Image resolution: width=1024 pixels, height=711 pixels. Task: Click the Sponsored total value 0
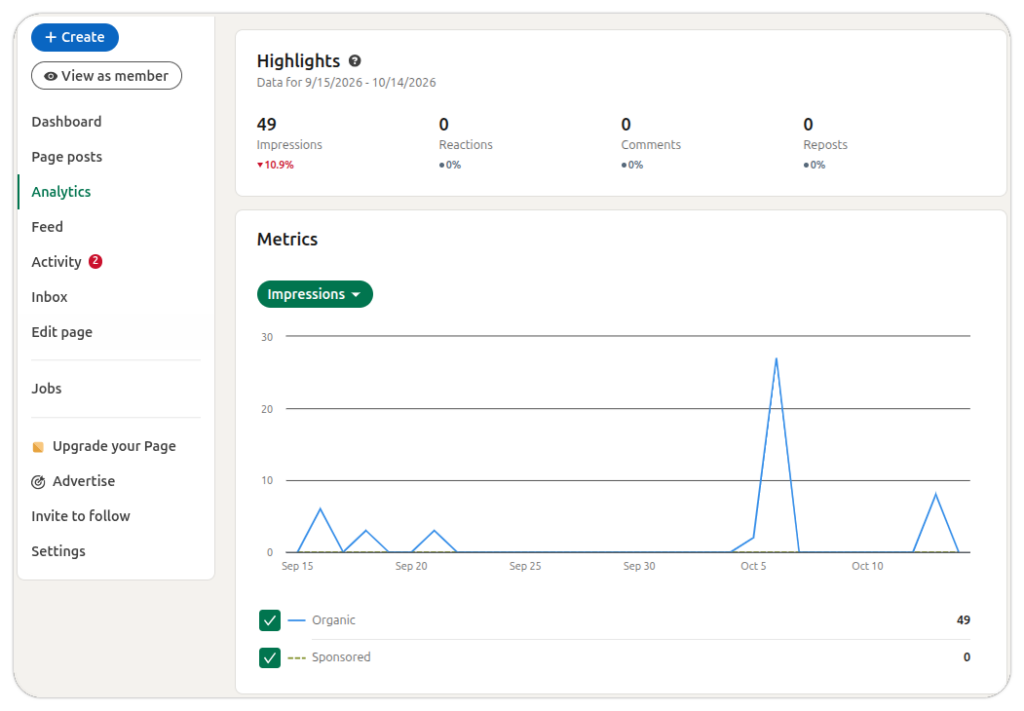pyautogui.click(x=967, y=657)
